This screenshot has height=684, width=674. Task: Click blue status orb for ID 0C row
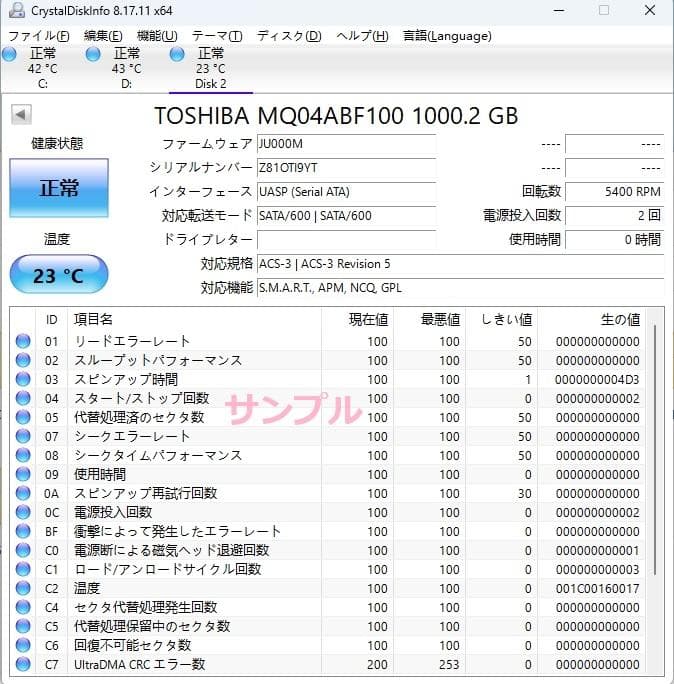(x=23, y=512)
